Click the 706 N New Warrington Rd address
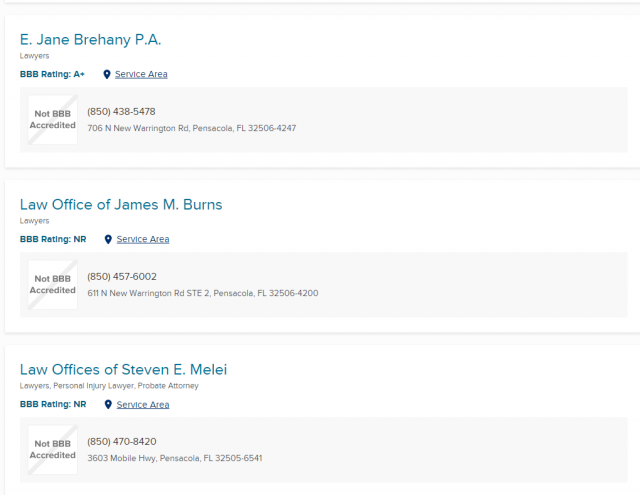This screenshot has height=495, width=640. click(x=191, y=128)
